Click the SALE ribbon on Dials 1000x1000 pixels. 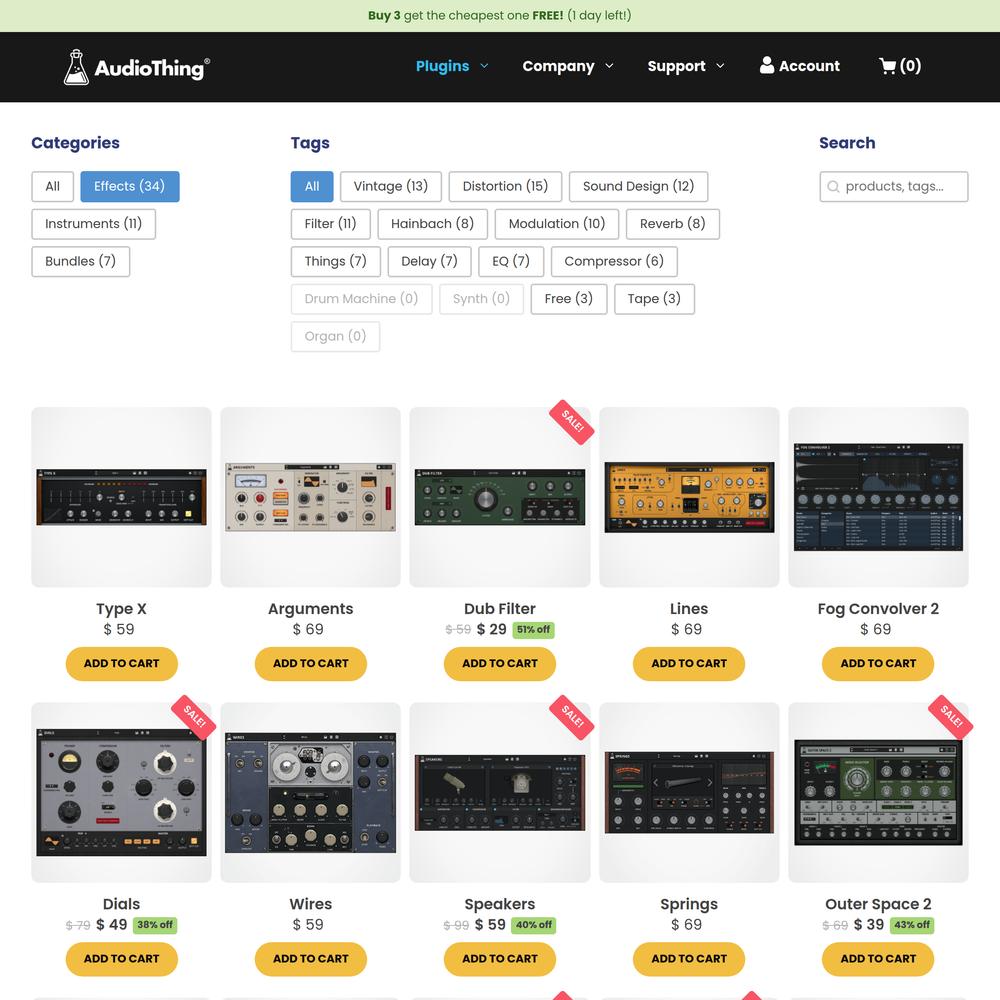[193, 717]
